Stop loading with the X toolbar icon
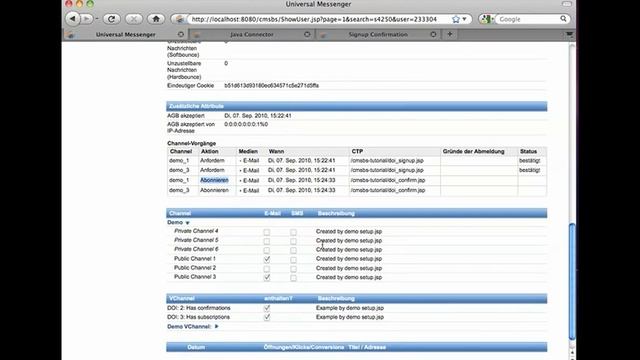The height and width of the screenshot is (360, 640). tap(133, 19)
